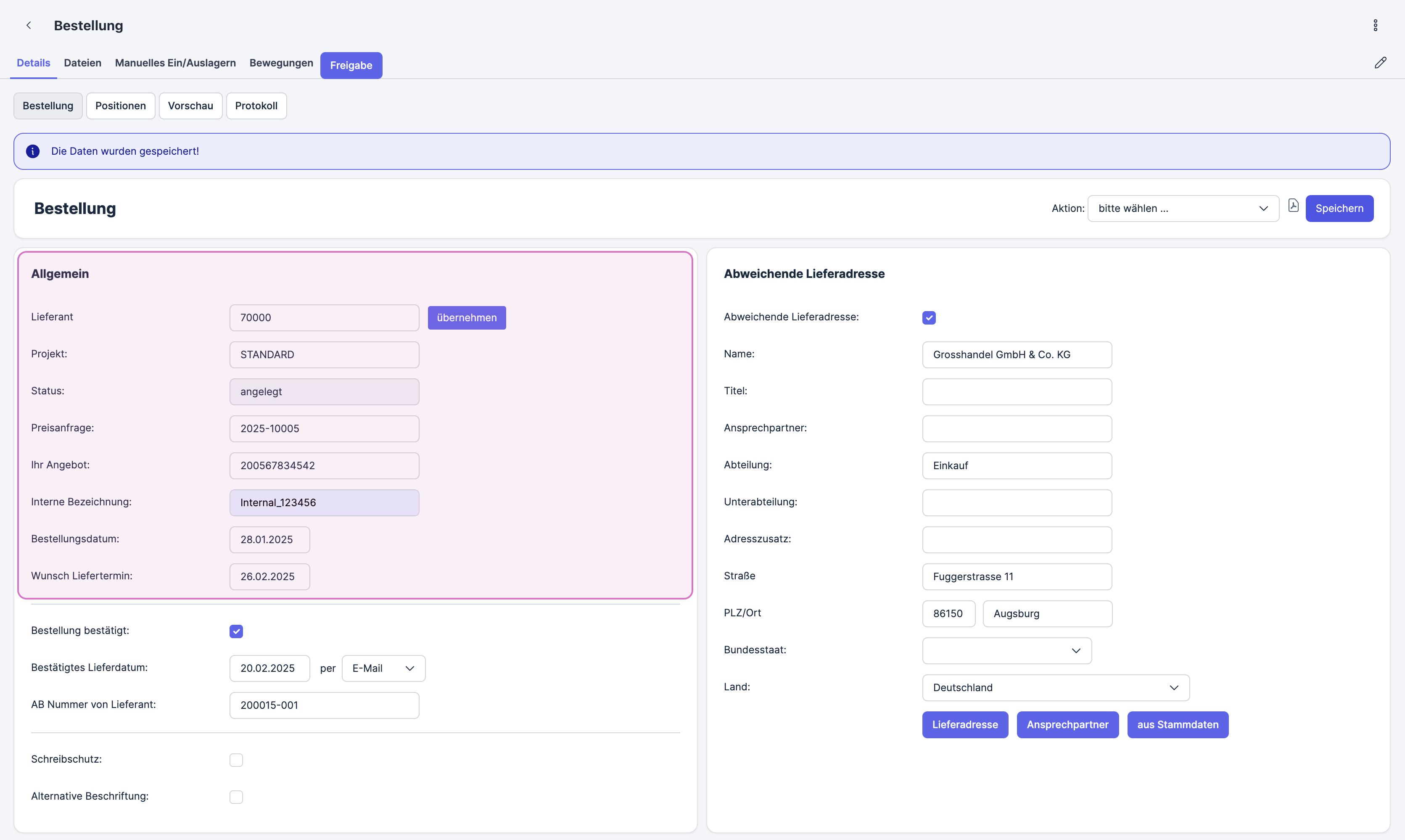The height and width of the screenshot is (840, 1405).
Task: Toggle the Abweichende Lieferadresse checkbox
Action: (929, 317)
